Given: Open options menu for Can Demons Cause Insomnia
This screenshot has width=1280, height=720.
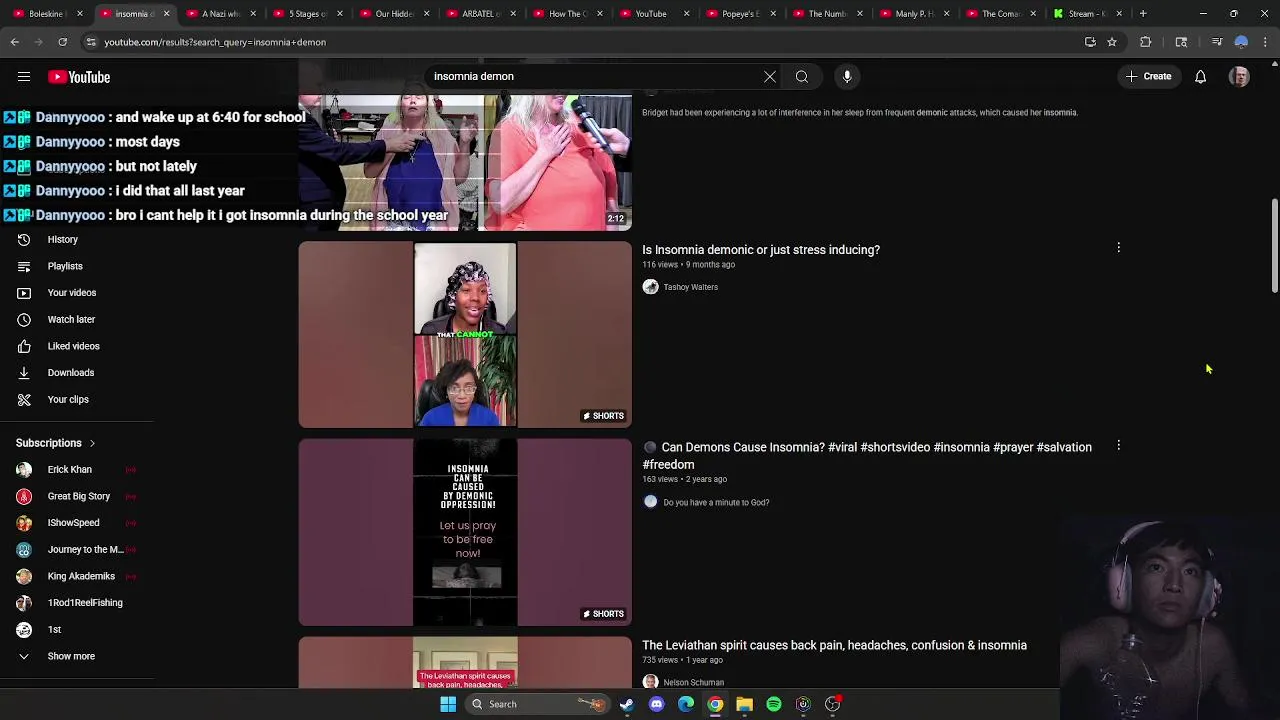Looking at the screenshot, I should [x=1119, y=446].
